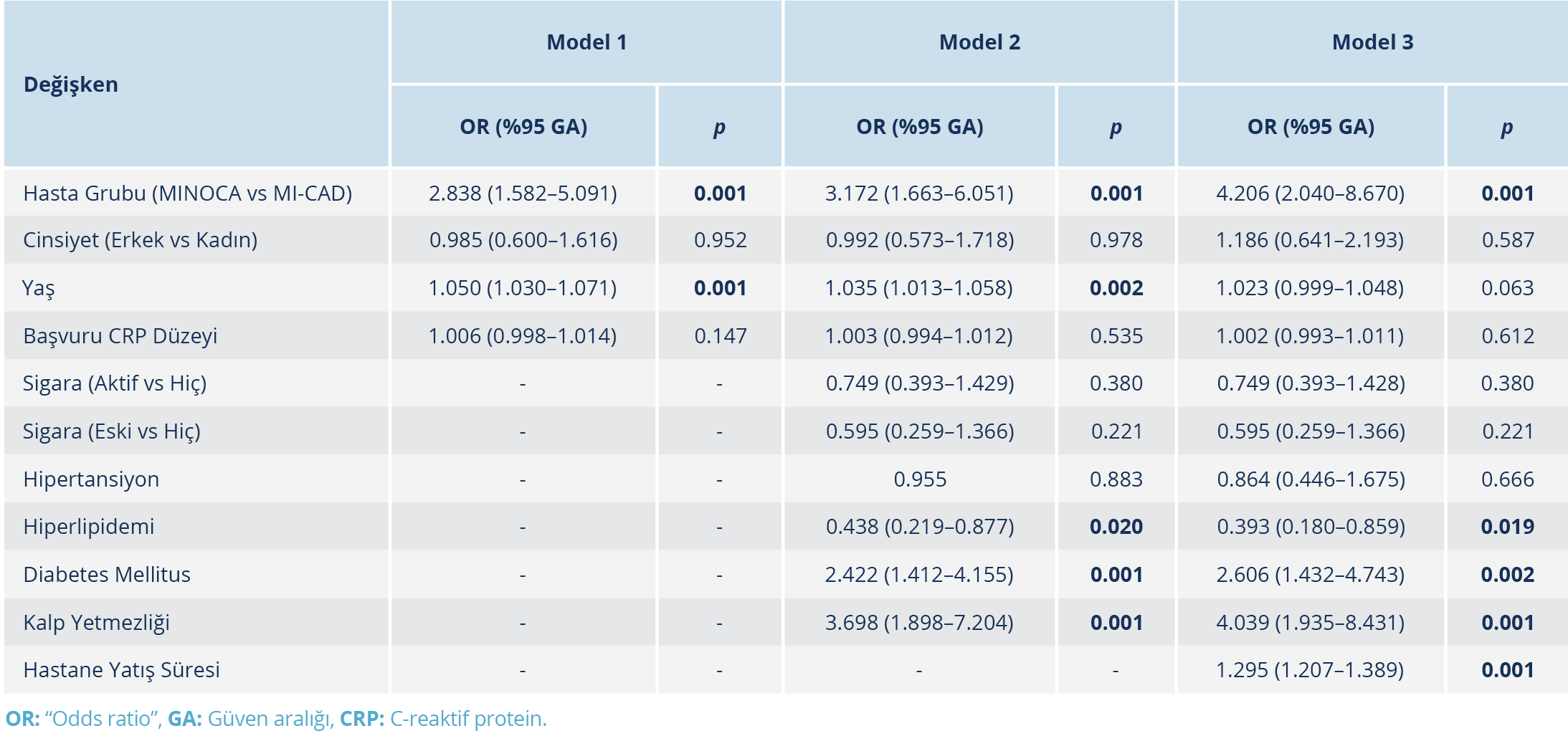Select the Hiperlipidemi row label
This screenshot has width=1568, height=736.
(88, 527)
